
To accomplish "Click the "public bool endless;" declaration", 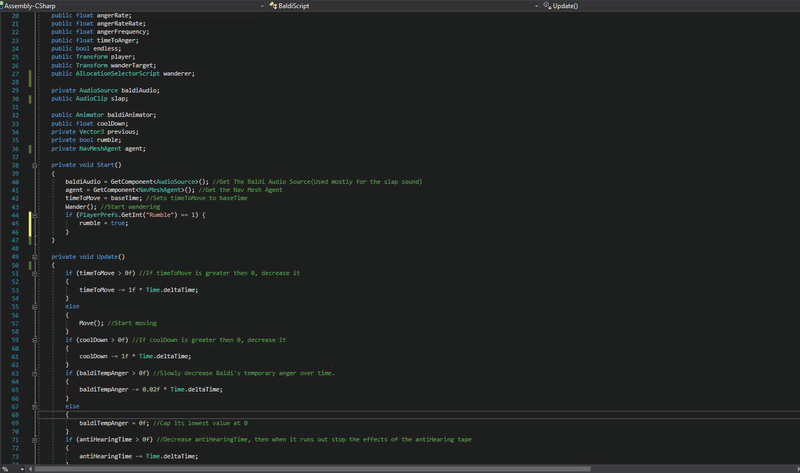I will coord(86,48).
